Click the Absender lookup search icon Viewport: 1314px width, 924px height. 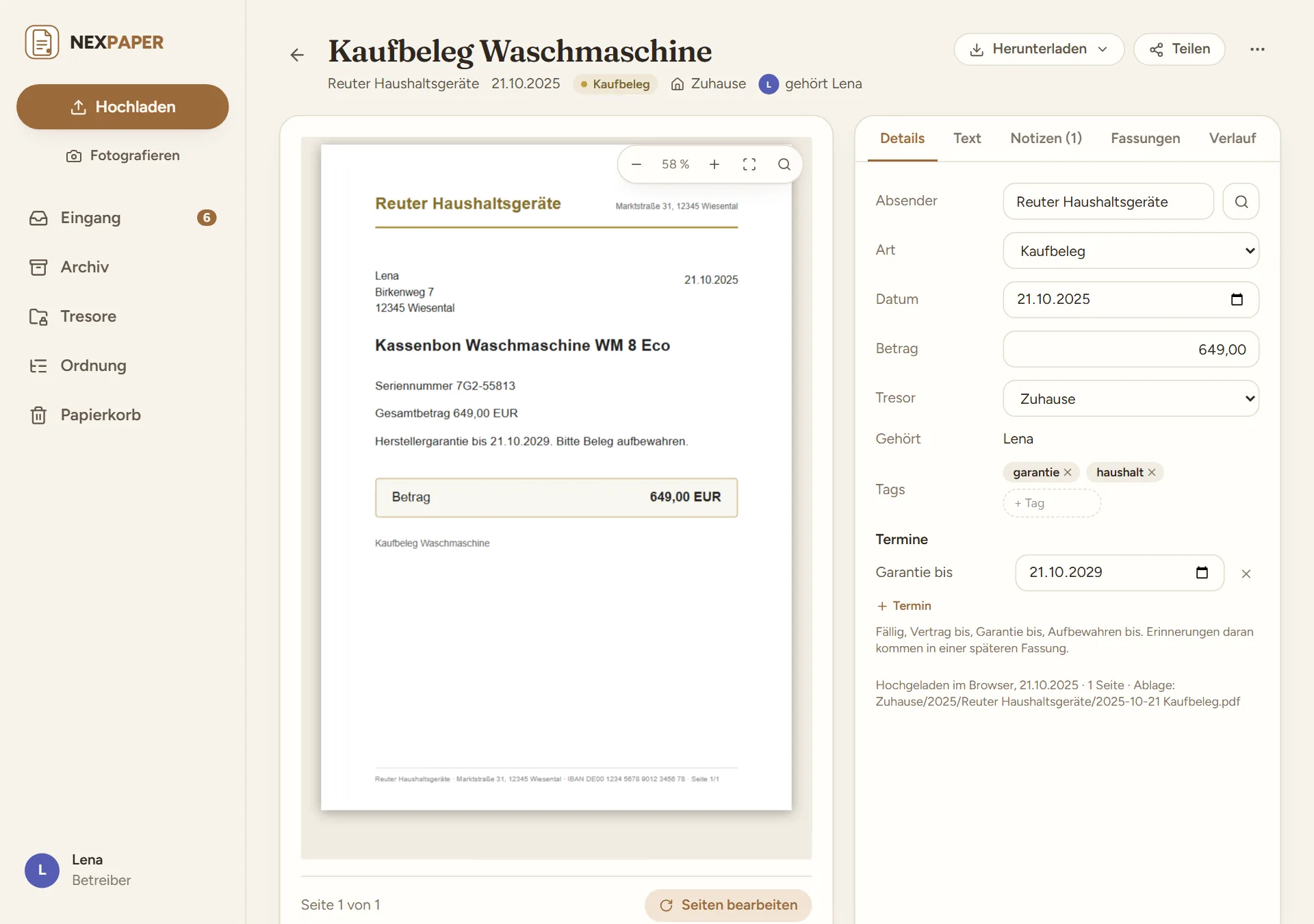click(1241, 201)
